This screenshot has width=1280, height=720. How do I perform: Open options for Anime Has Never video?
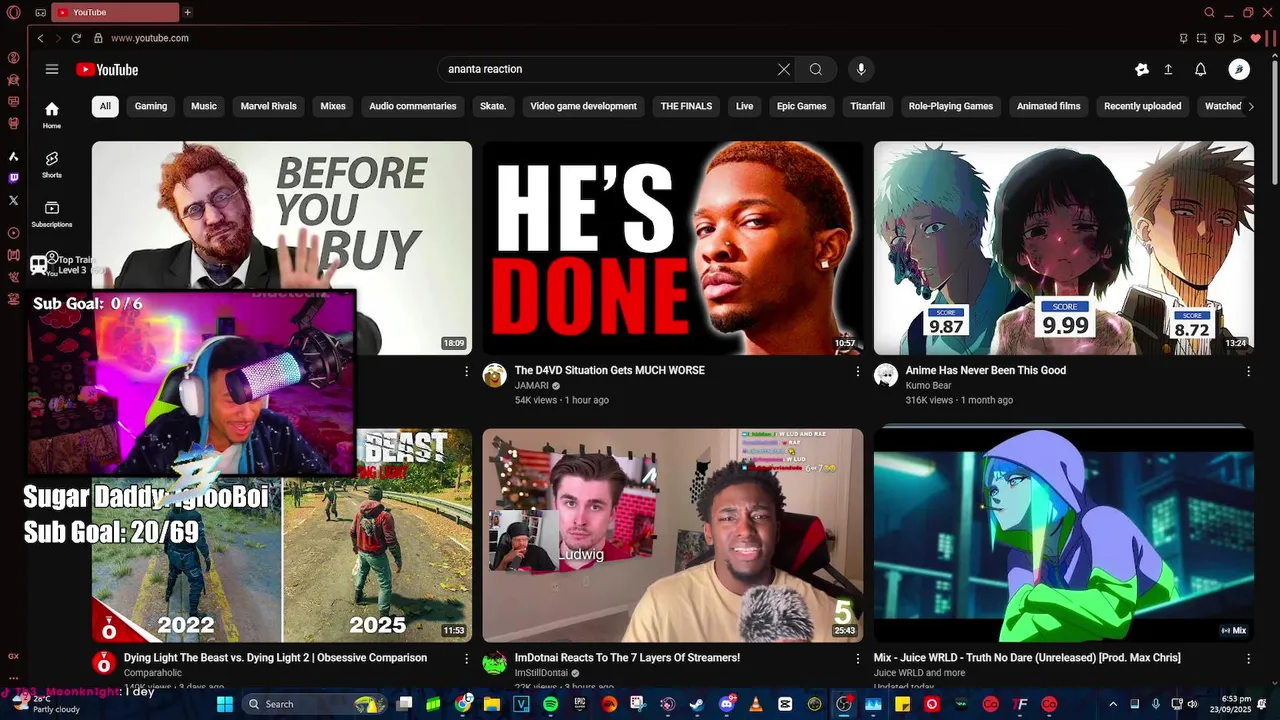(x=1248, y=371)
